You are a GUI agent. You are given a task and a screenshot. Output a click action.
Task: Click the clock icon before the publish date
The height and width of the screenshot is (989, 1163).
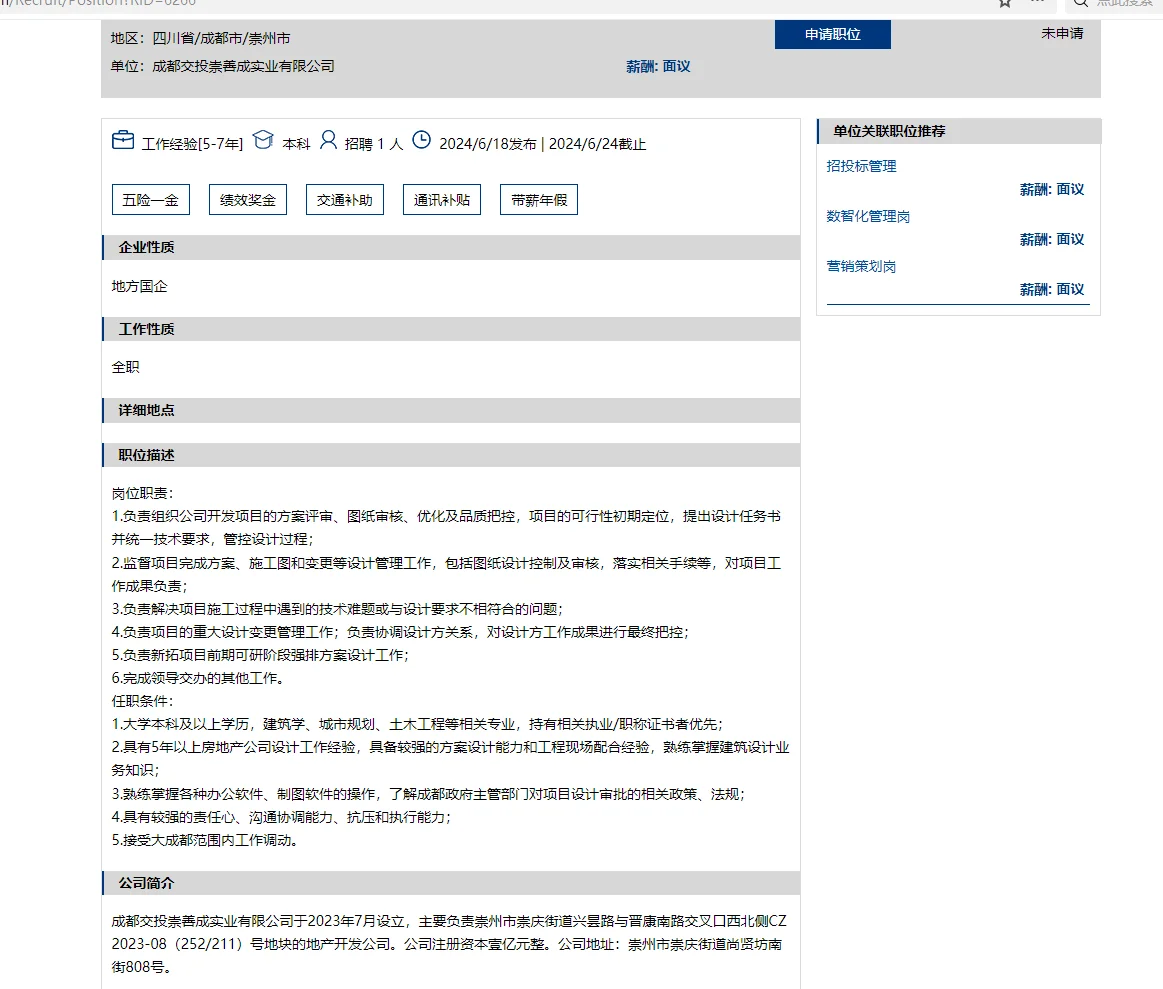coord(422,140)
